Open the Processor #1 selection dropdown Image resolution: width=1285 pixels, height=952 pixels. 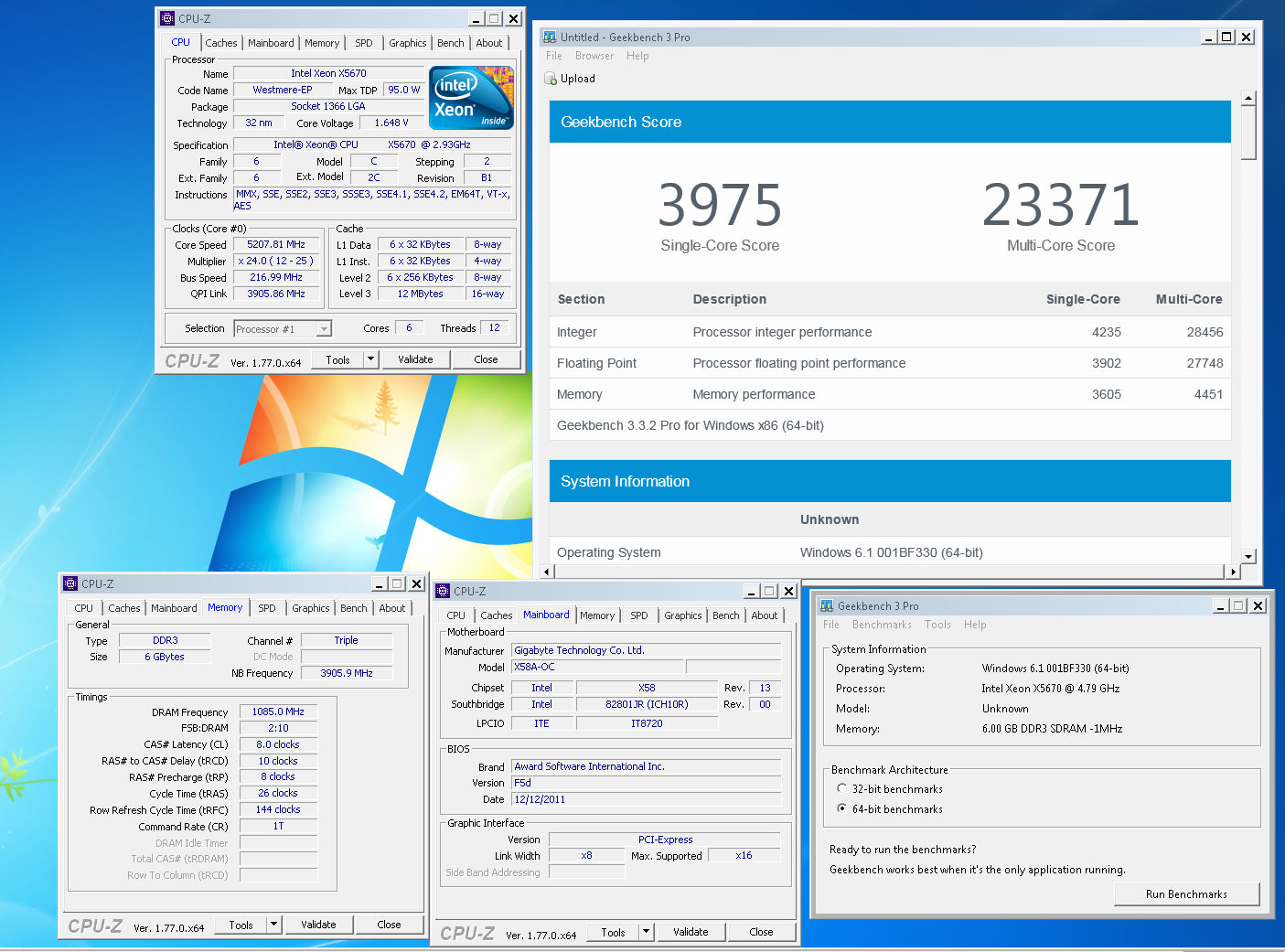324,329
